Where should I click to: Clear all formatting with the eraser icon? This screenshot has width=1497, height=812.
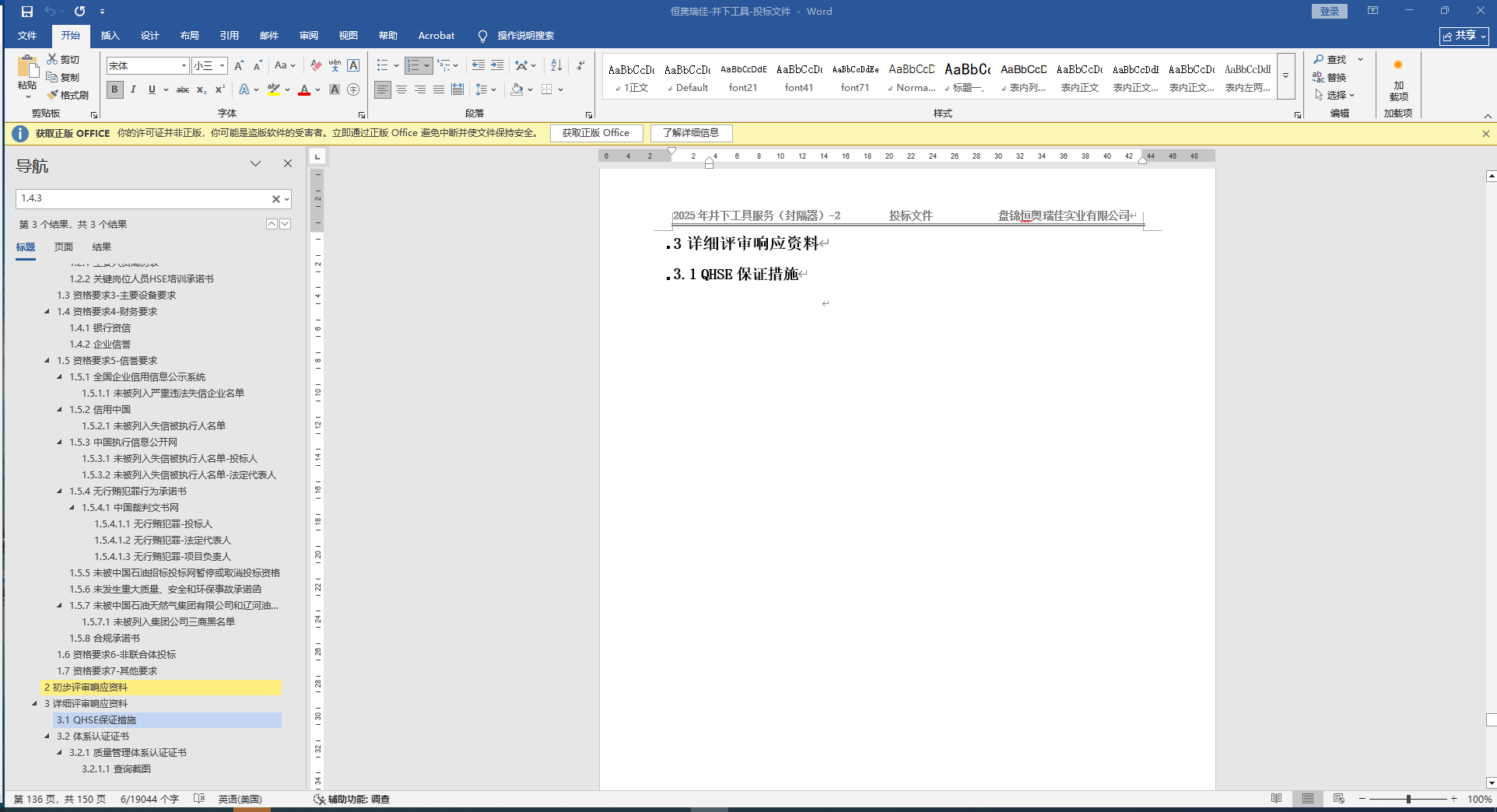coord(315,66)
